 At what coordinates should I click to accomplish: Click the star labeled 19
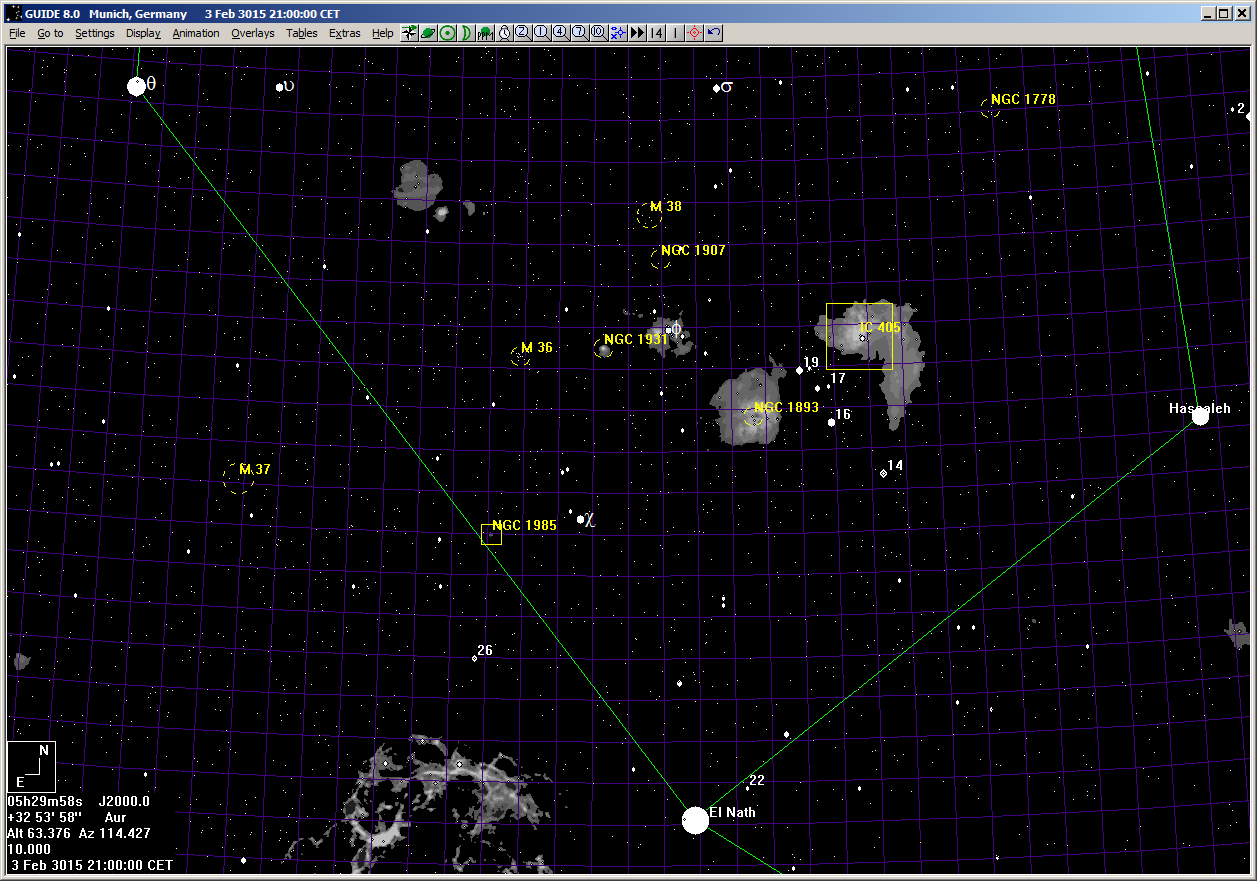(x=799, y=370)
